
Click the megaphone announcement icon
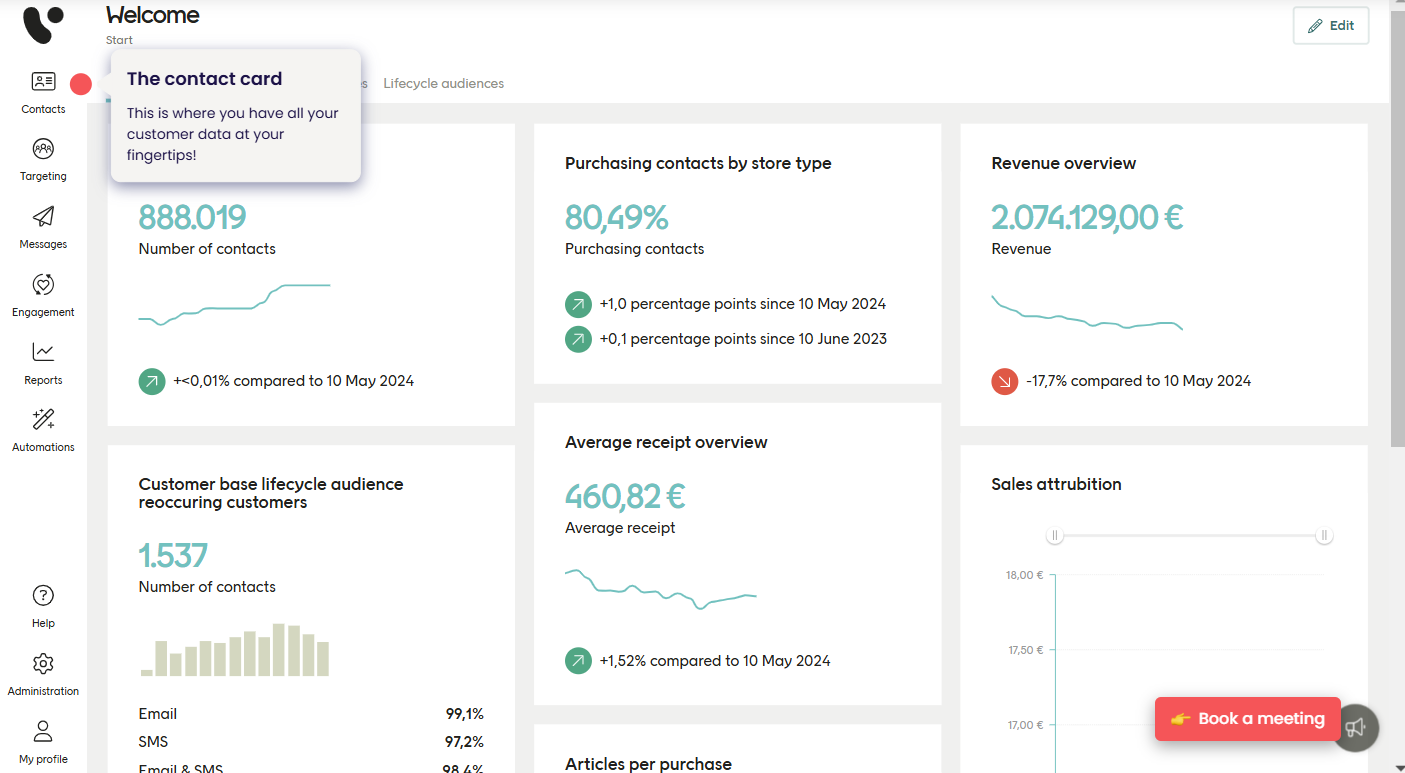pos(1356,728)
